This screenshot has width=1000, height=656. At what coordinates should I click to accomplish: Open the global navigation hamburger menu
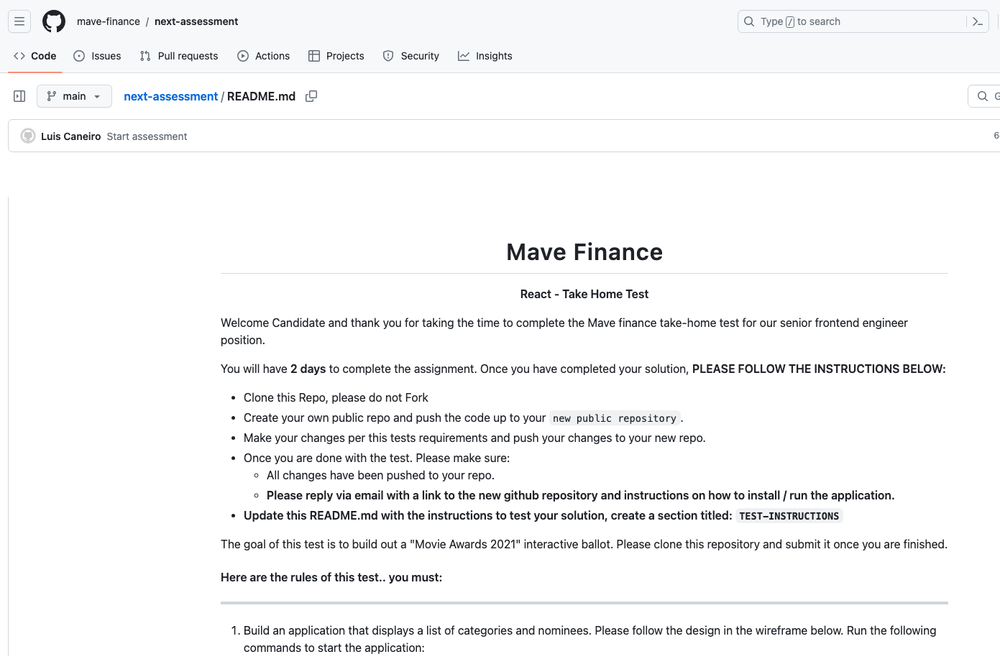pos(19,21)
